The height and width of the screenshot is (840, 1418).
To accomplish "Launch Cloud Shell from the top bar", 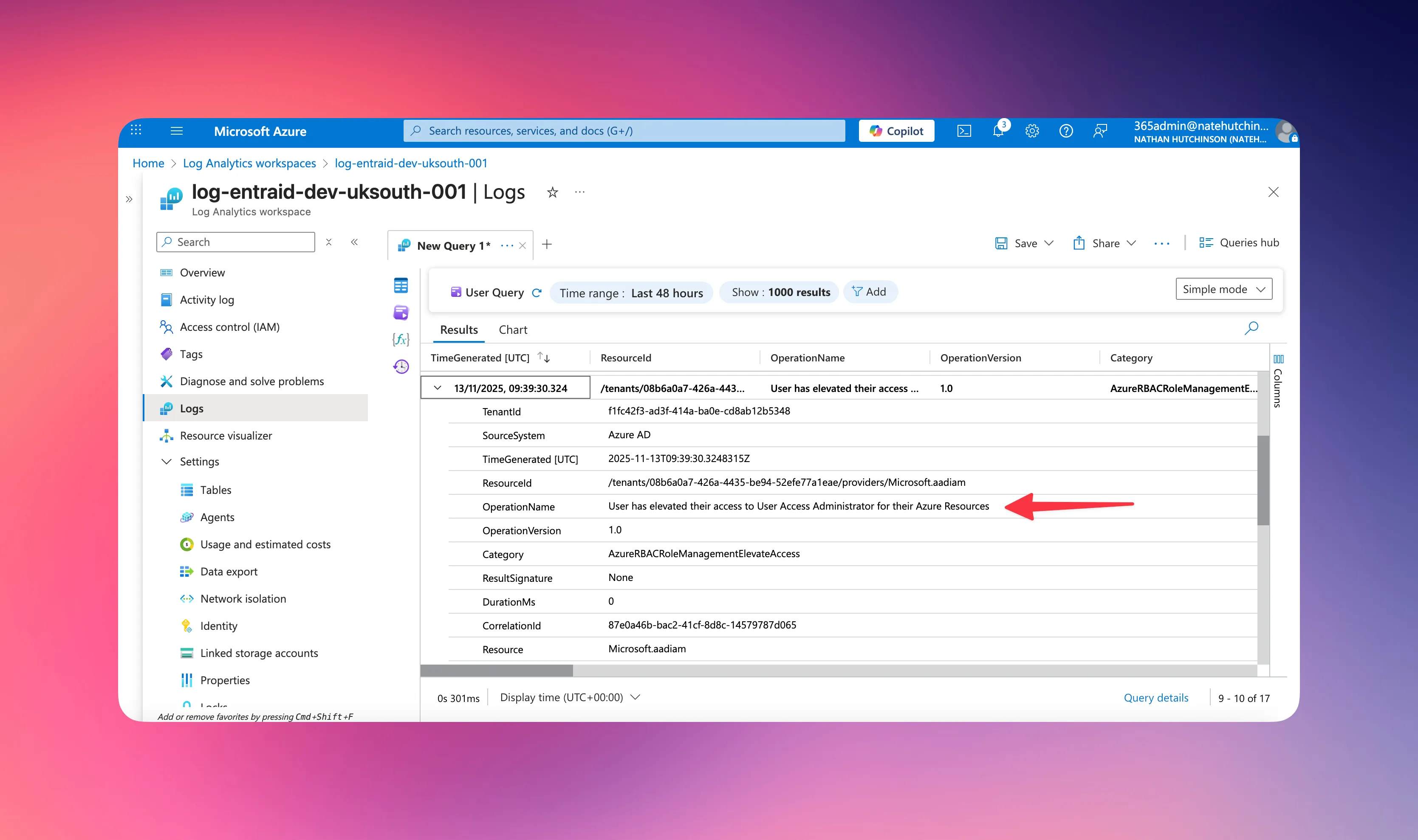I will (964, 131).
